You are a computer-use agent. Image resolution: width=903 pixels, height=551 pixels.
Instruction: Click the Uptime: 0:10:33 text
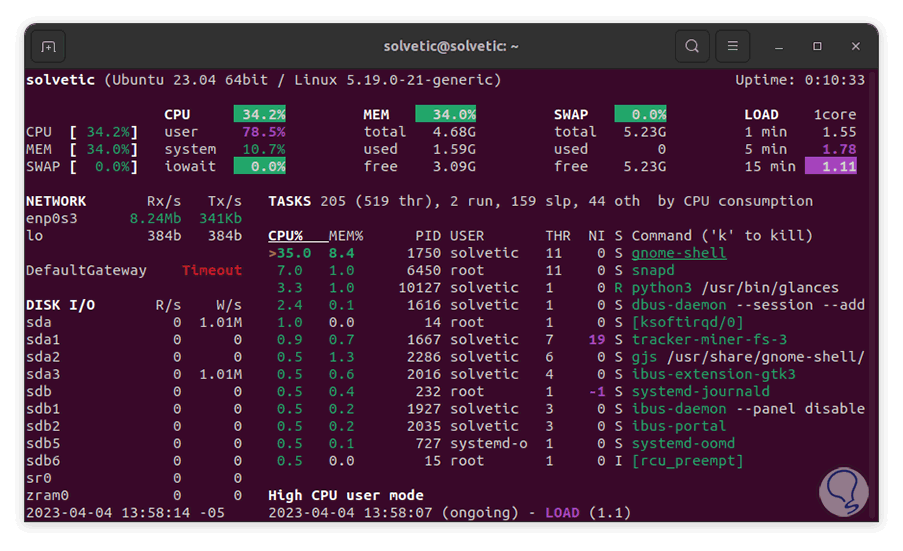point(800,79)
